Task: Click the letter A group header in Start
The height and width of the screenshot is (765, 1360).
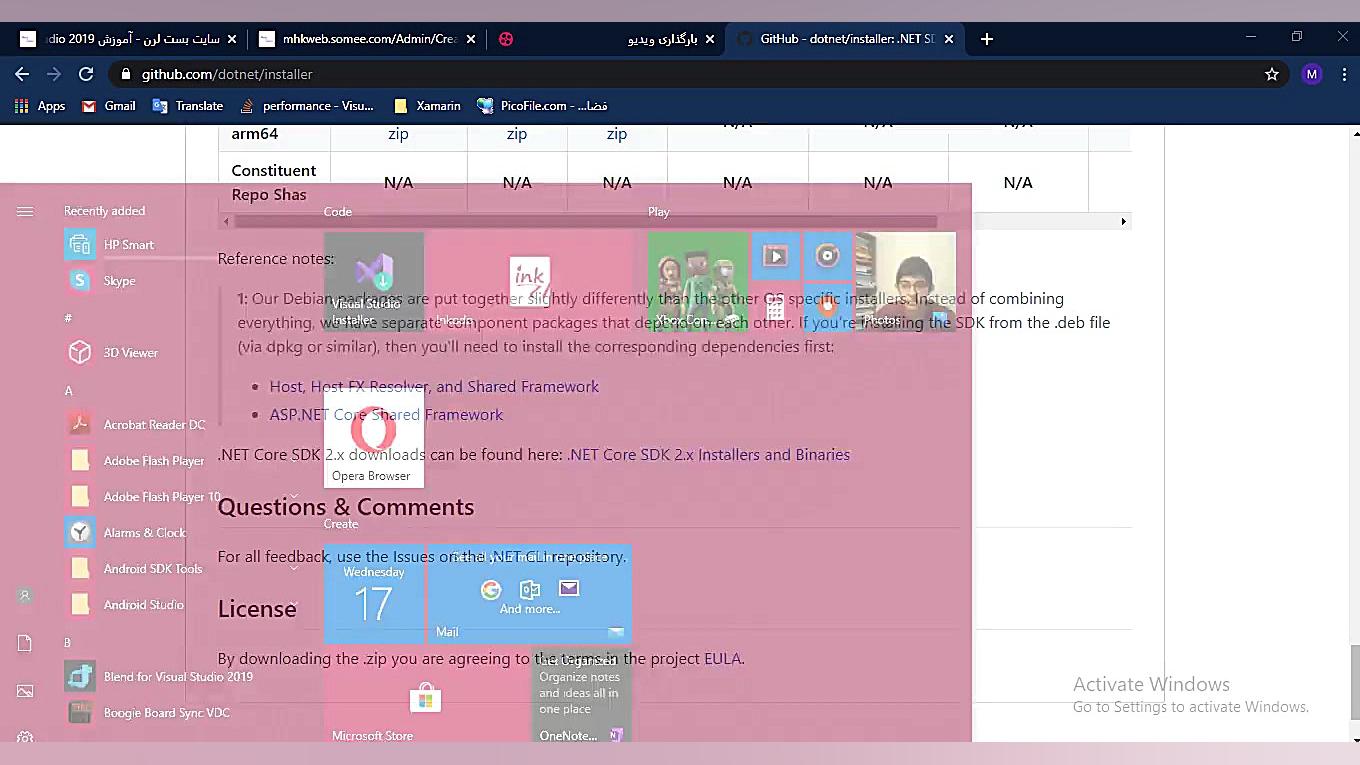Action: 68,390
